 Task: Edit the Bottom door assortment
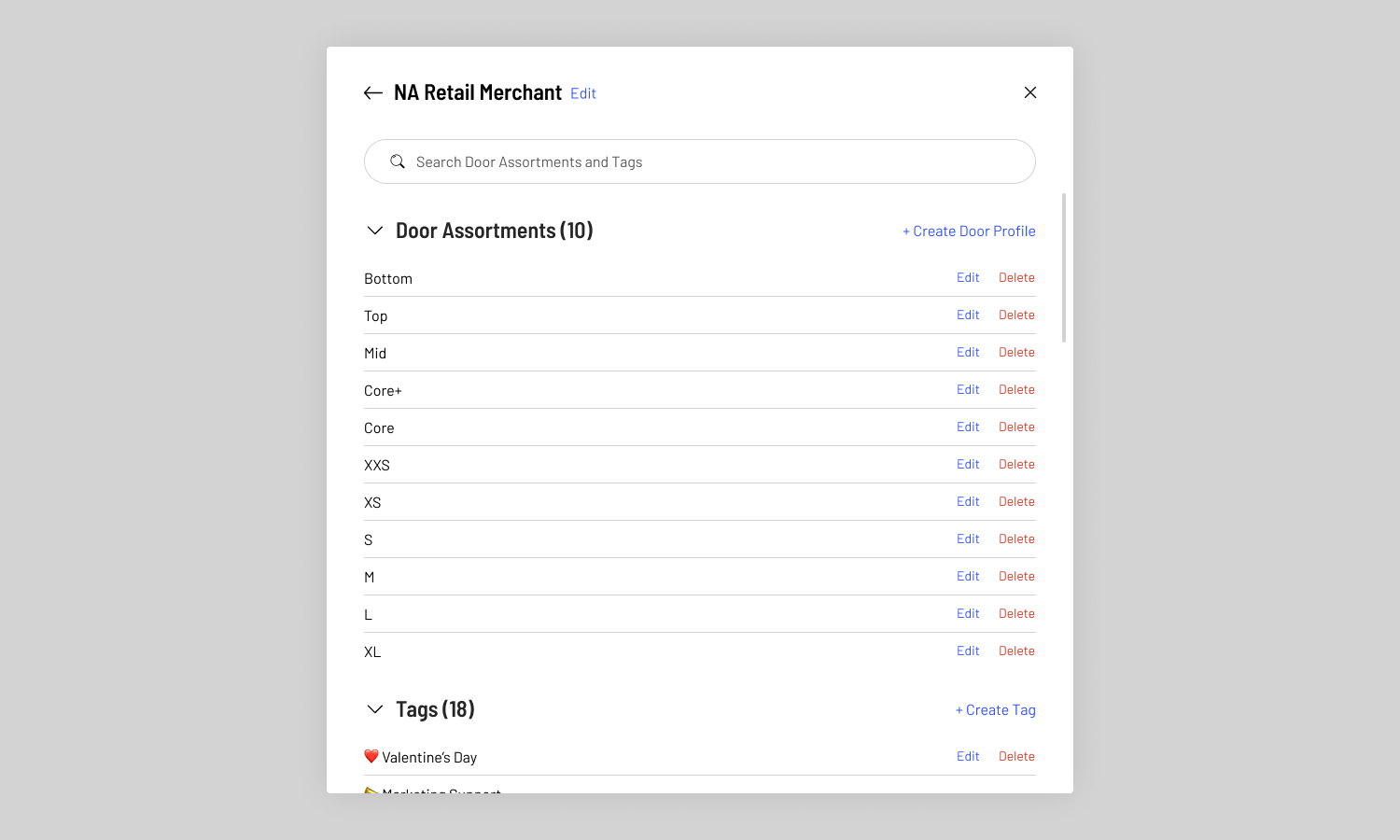tap(968, 277)
